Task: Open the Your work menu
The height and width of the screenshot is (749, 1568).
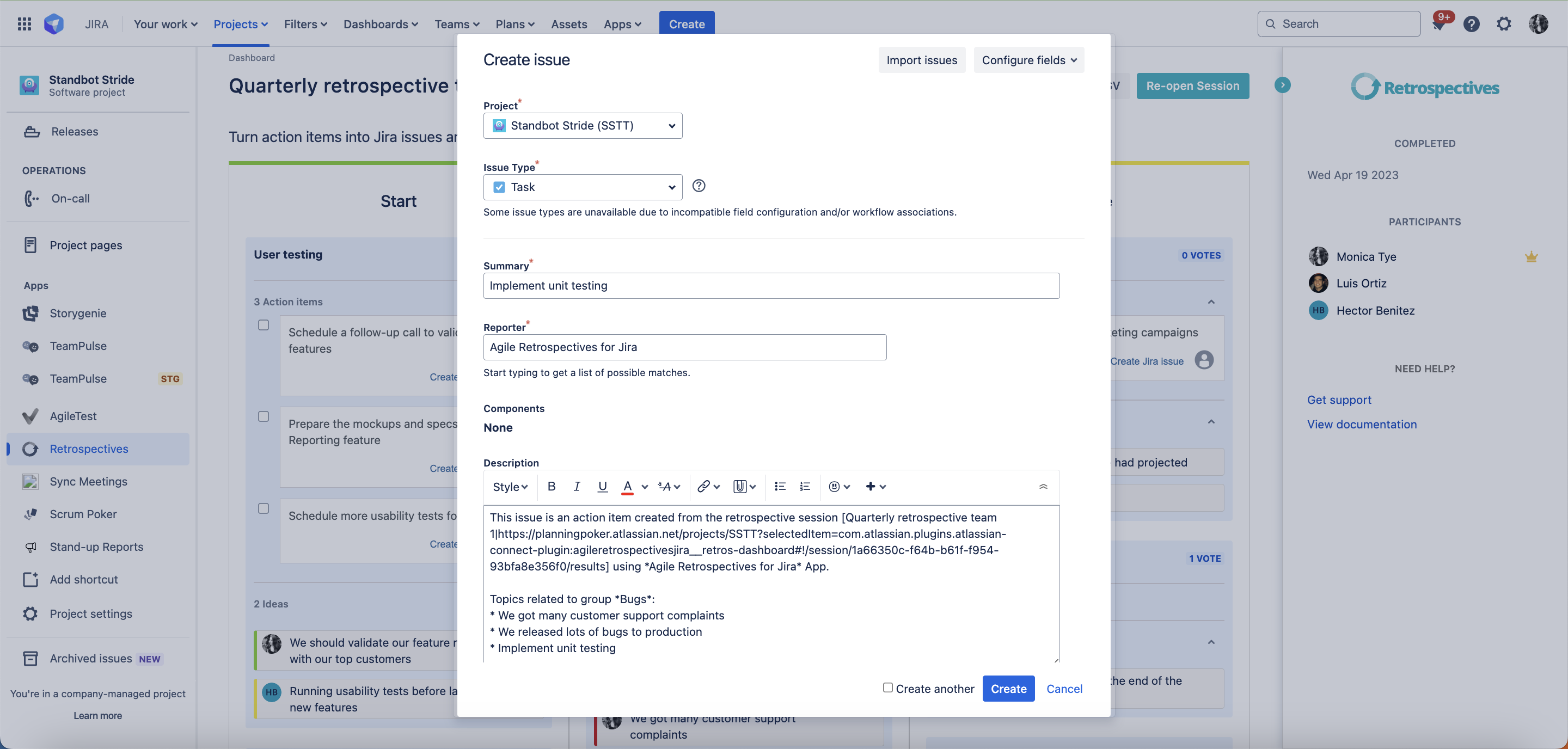Action: 166,24
